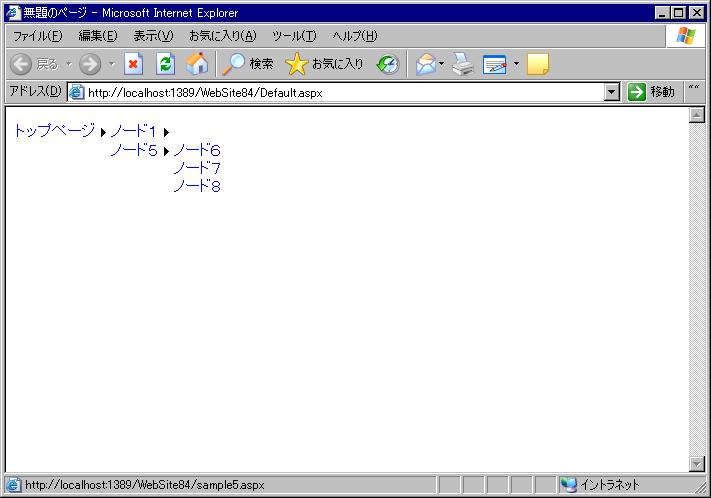Go to the Home page icon
The image size is (711, 498).
click(197, 64)
